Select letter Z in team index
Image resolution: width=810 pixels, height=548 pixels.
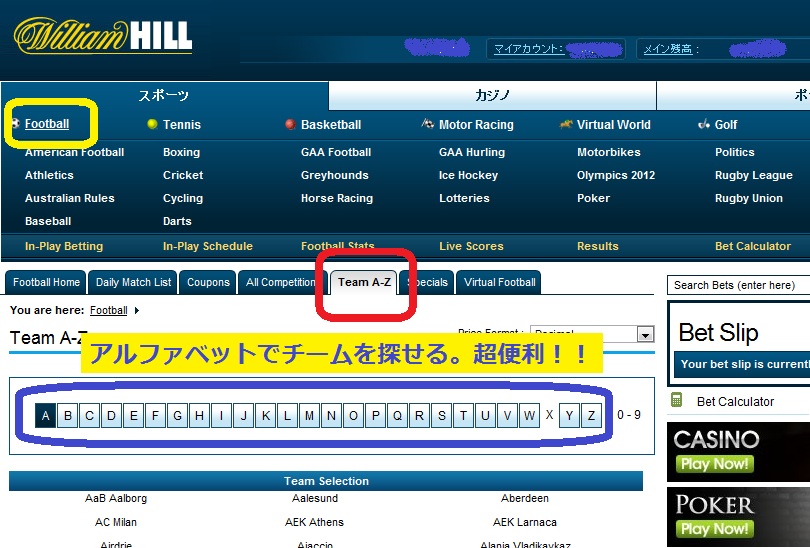(x=591, y=415)
